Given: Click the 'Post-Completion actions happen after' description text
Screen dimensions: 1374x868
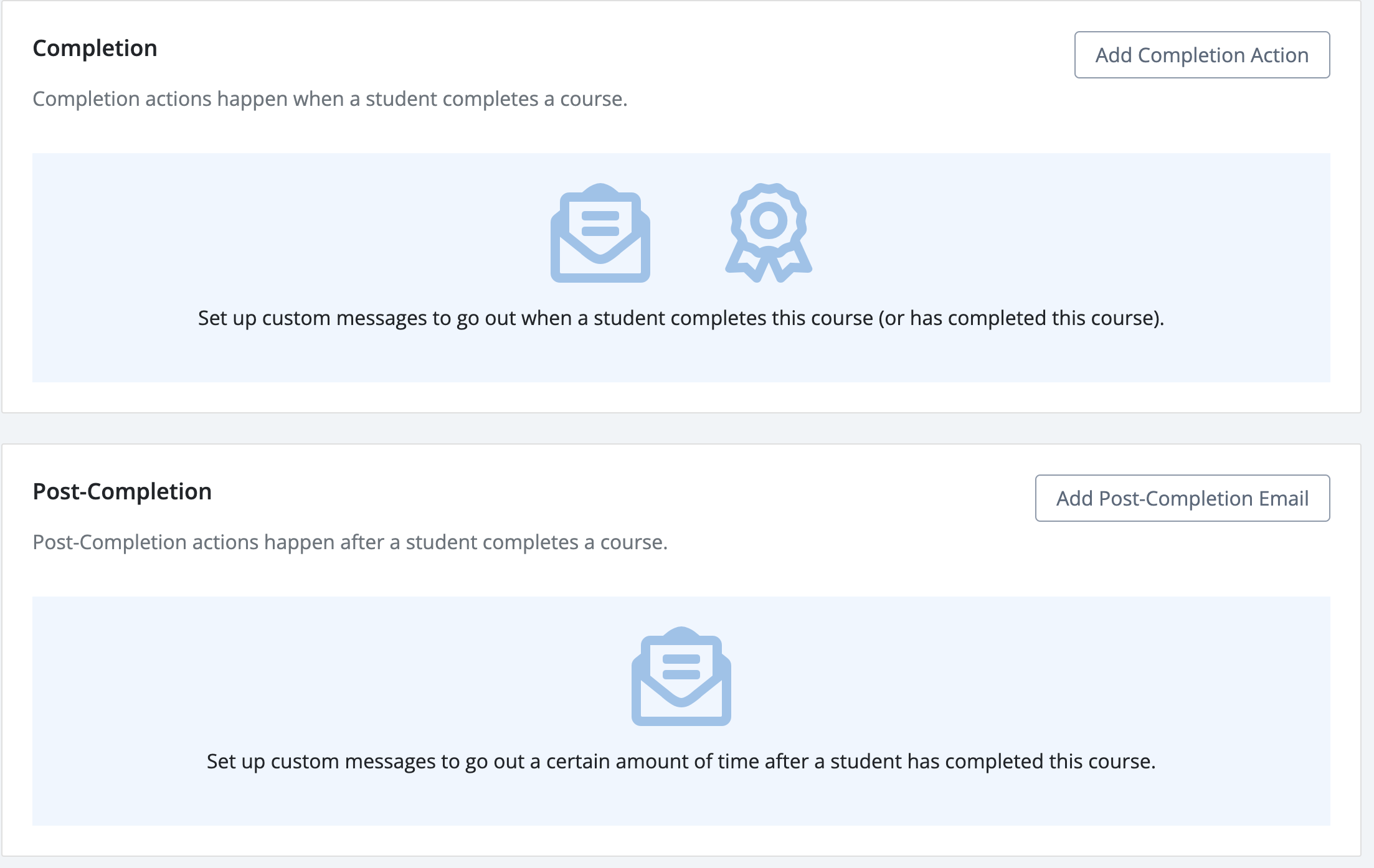Looking at the screenshot, I should pos(349,542).
